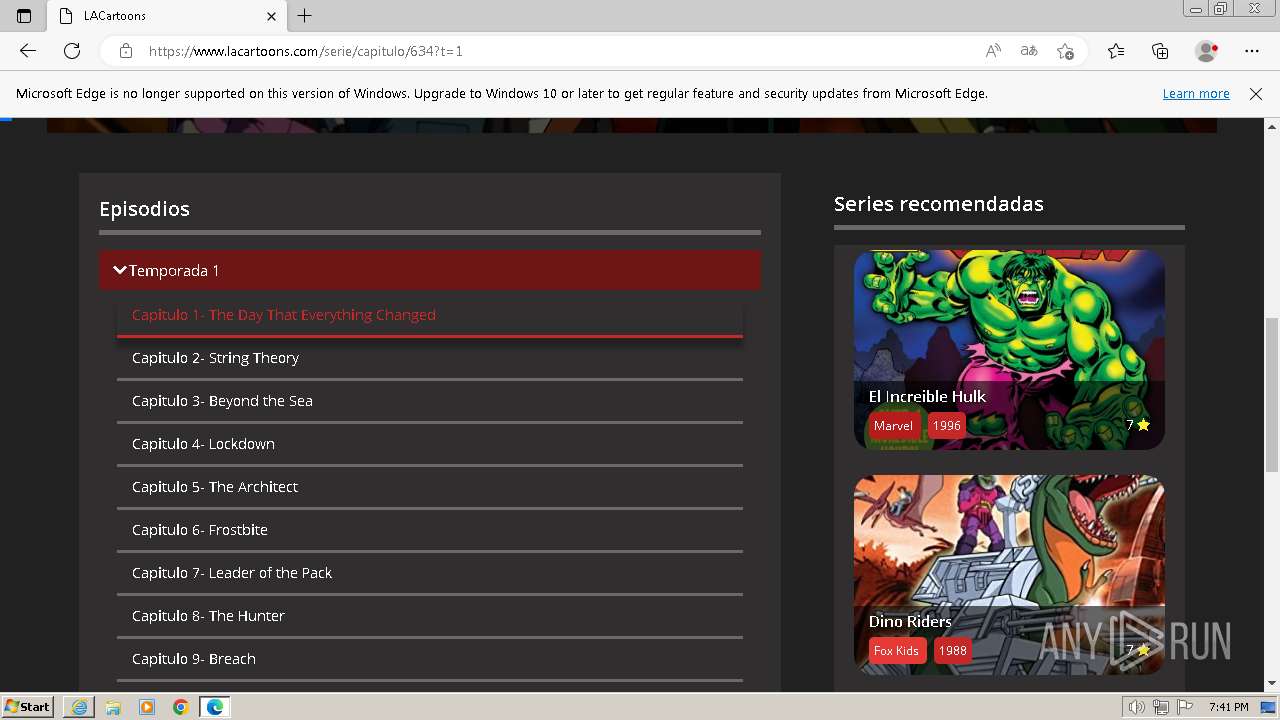The width and height of the screenshot is (1280, 720).
Task: Click the 1988 year tag
Action: (x=953, y=650)
